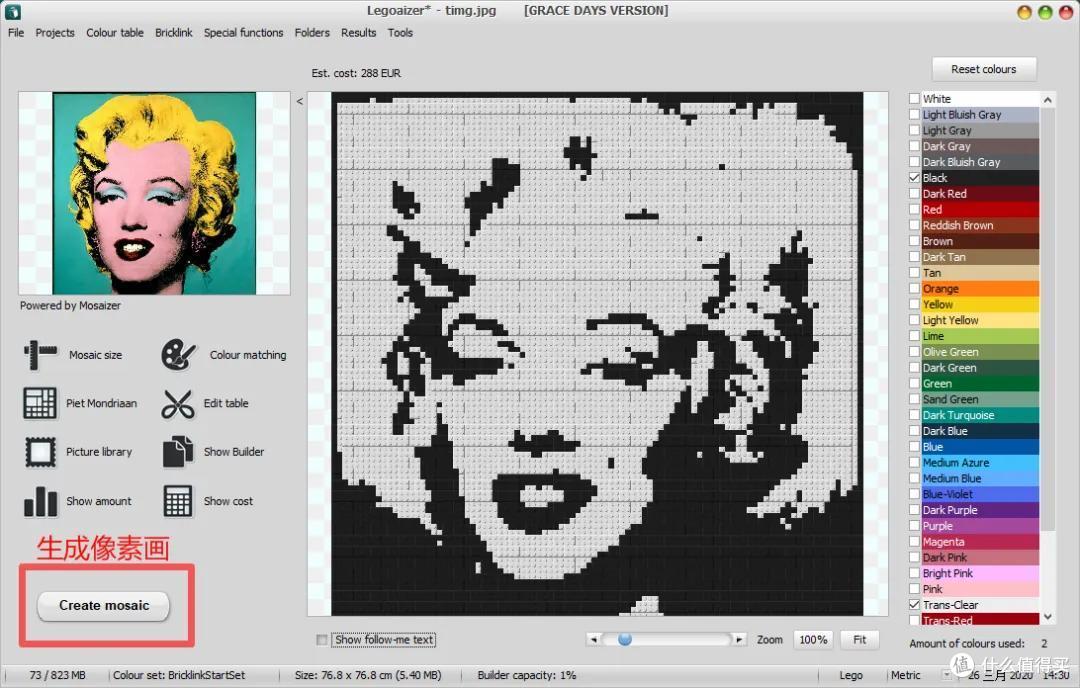
Task: Enable the Olive Green checkbox
Action: coord(915,352)
